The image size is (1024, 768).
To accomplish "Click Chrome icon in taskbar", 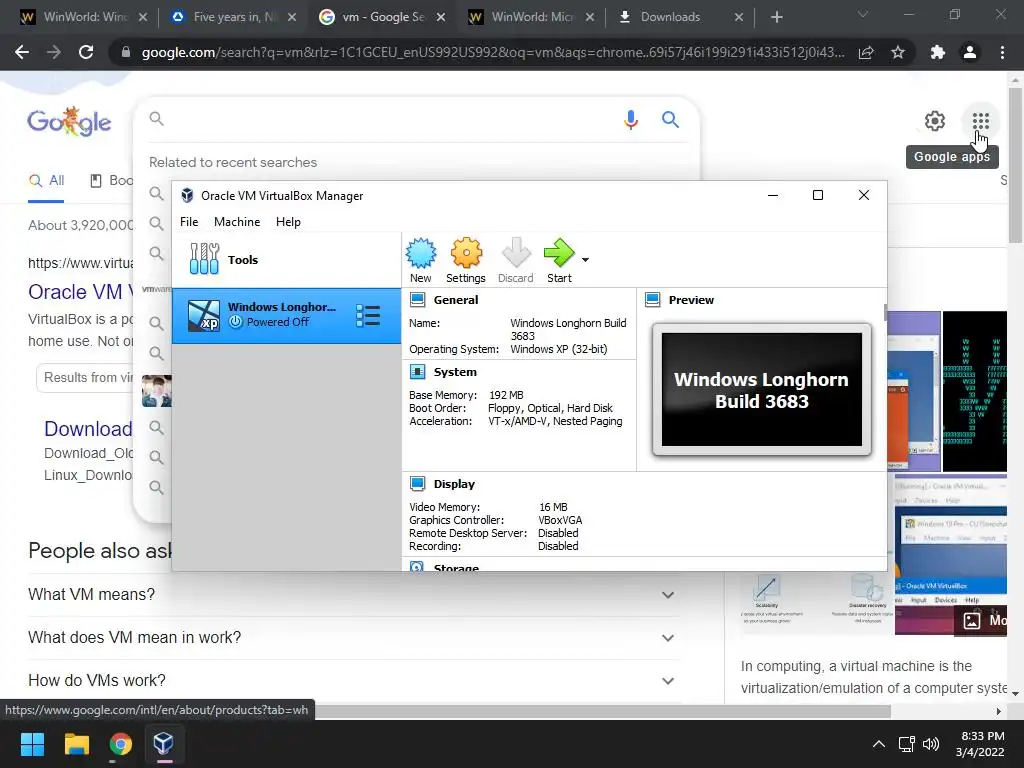I will point(120,744).
